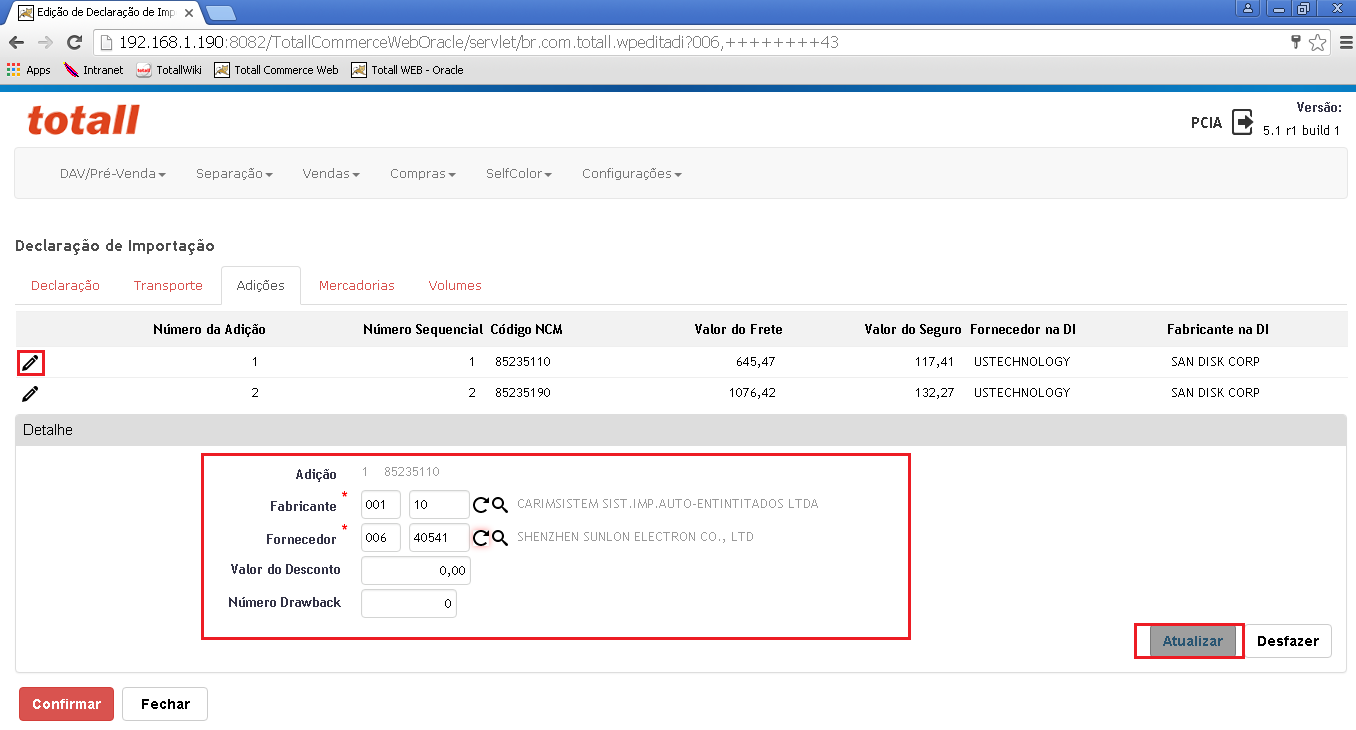Click the totall logo
The image size is (1356, 730).
(x=83, y=121)
